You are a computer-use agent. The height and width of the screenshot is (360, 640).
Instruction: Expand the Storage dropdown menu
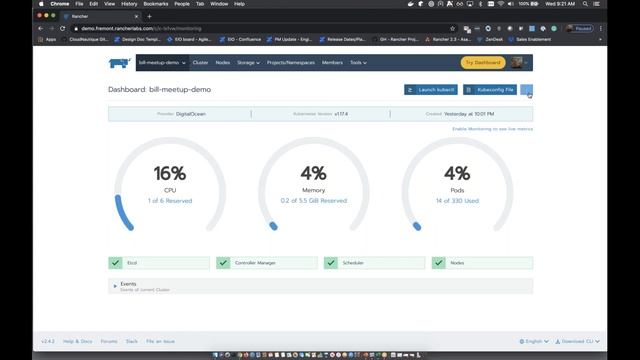248,63
